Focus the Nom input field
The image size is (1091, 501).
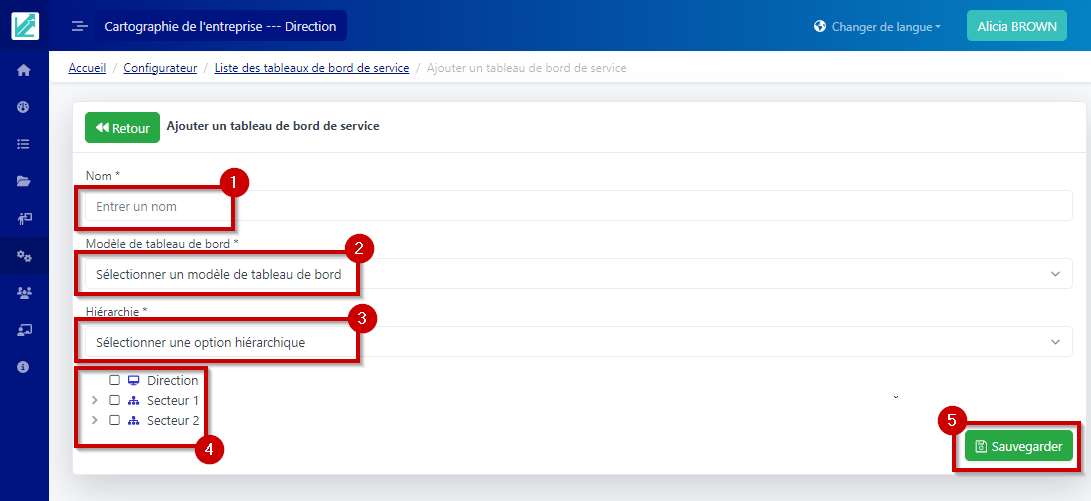click(x=579, y=206)
